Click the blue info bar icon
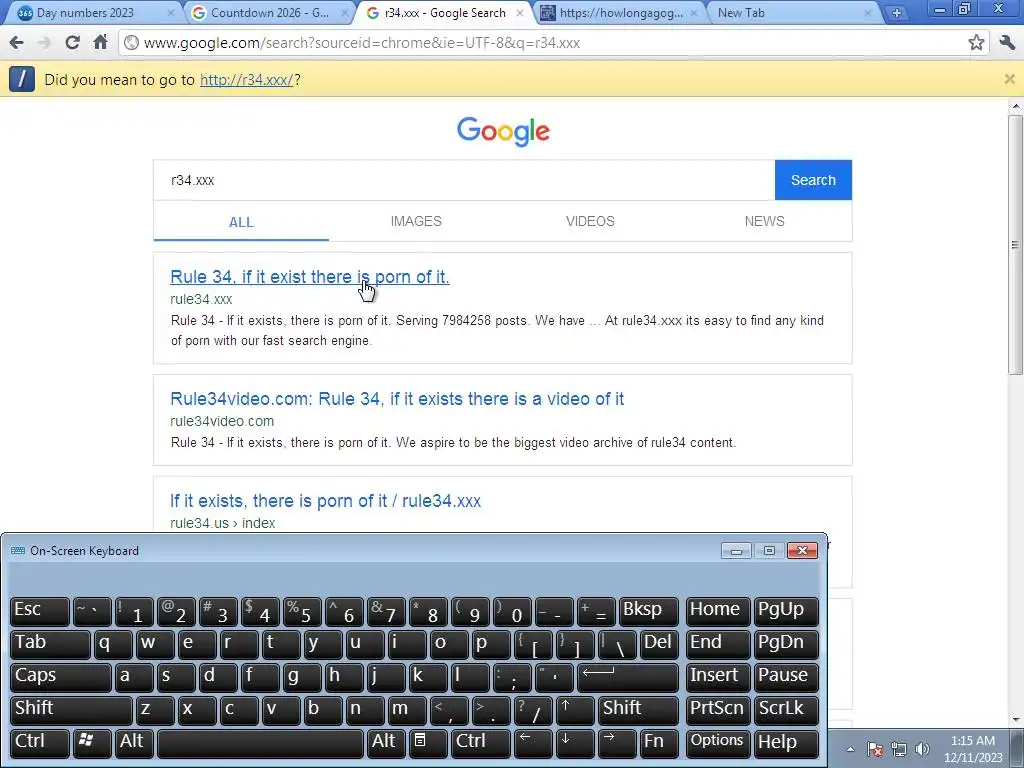Viewport: 1024px width, 768px height. click(x=22, y=79)
